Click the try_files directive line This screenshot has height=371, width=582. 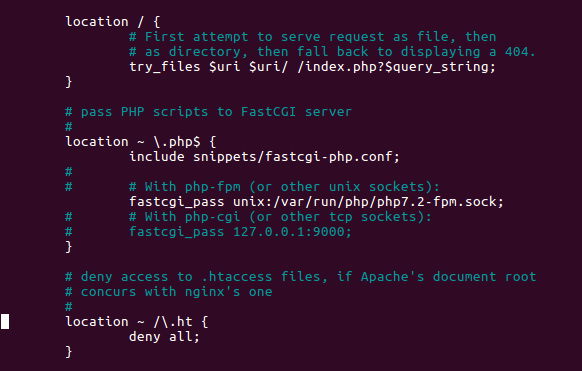coord(312,67)
